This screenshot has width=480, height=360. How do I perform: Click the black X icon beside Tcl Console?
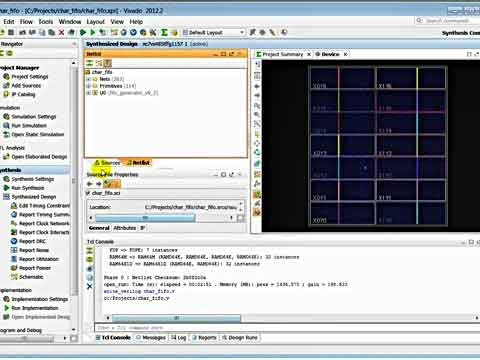pos(90,286)
